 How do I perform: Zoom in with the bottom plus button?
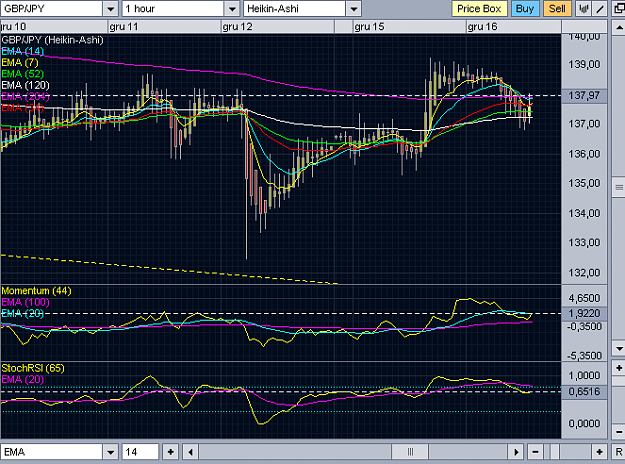click(x=599, y=452)
